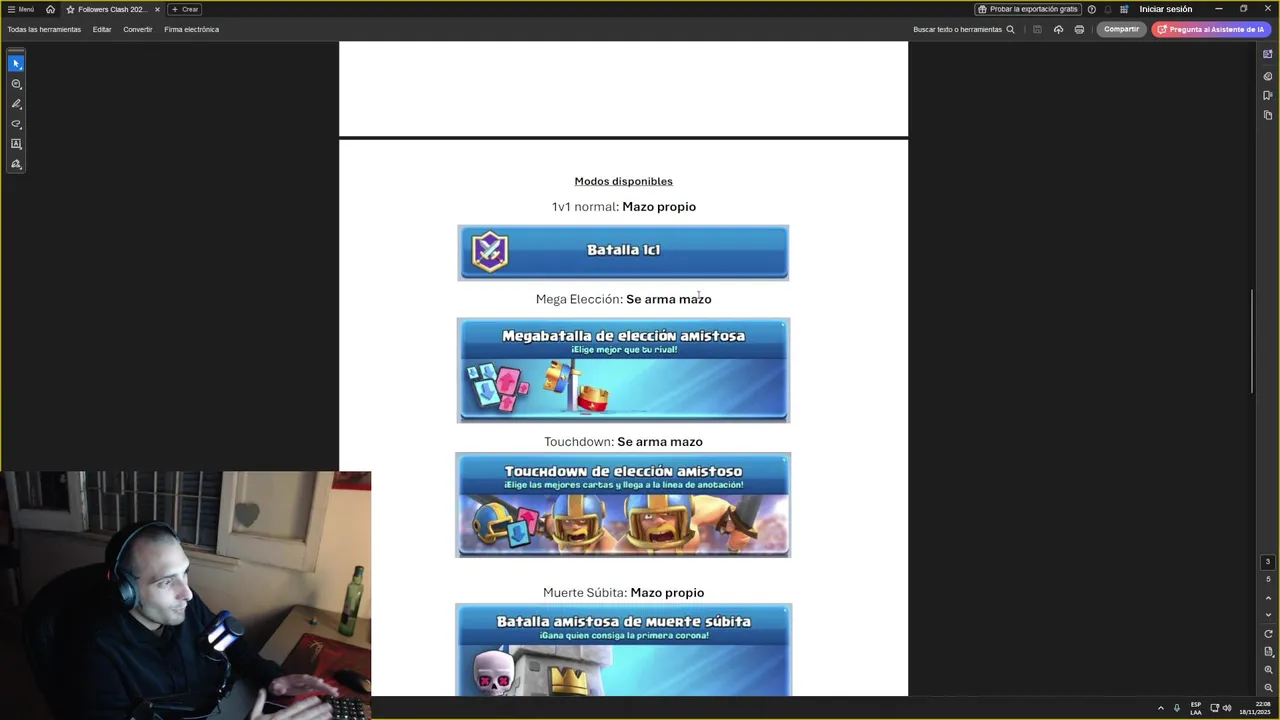Image resolution: width=1280 pixels, height=720 pixels.
Task: Open Todas las herramientas
Action: 44,29
